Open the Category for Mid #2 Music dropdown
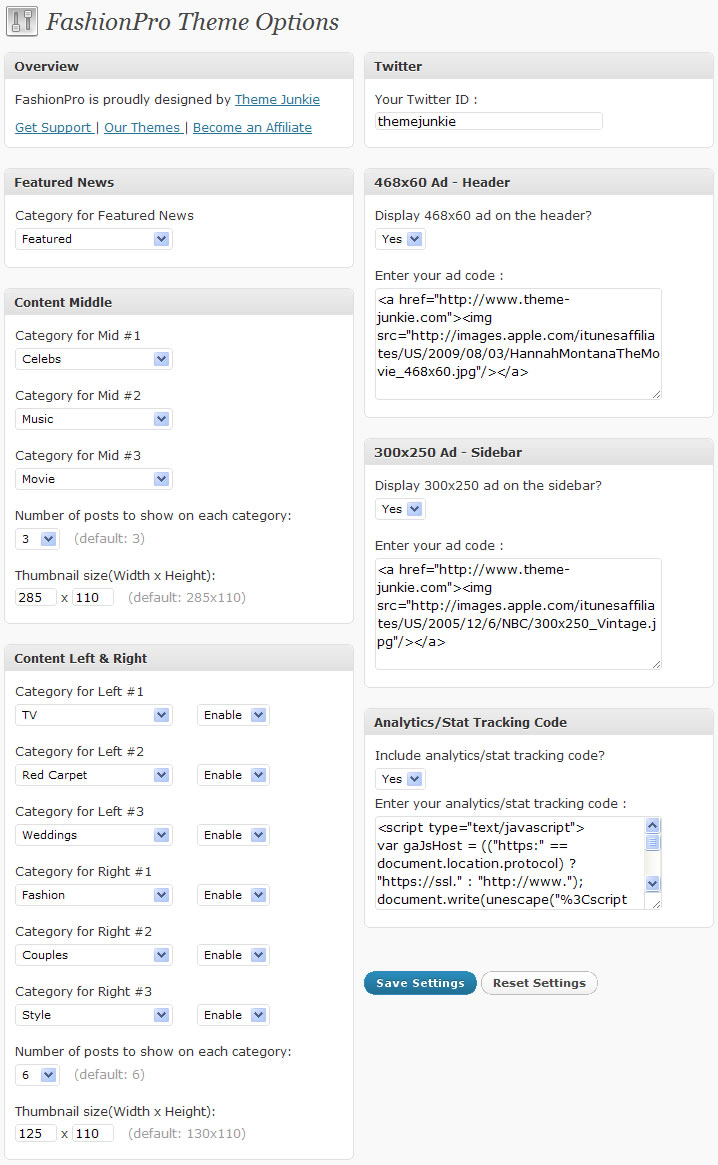 tap(94, 419)
